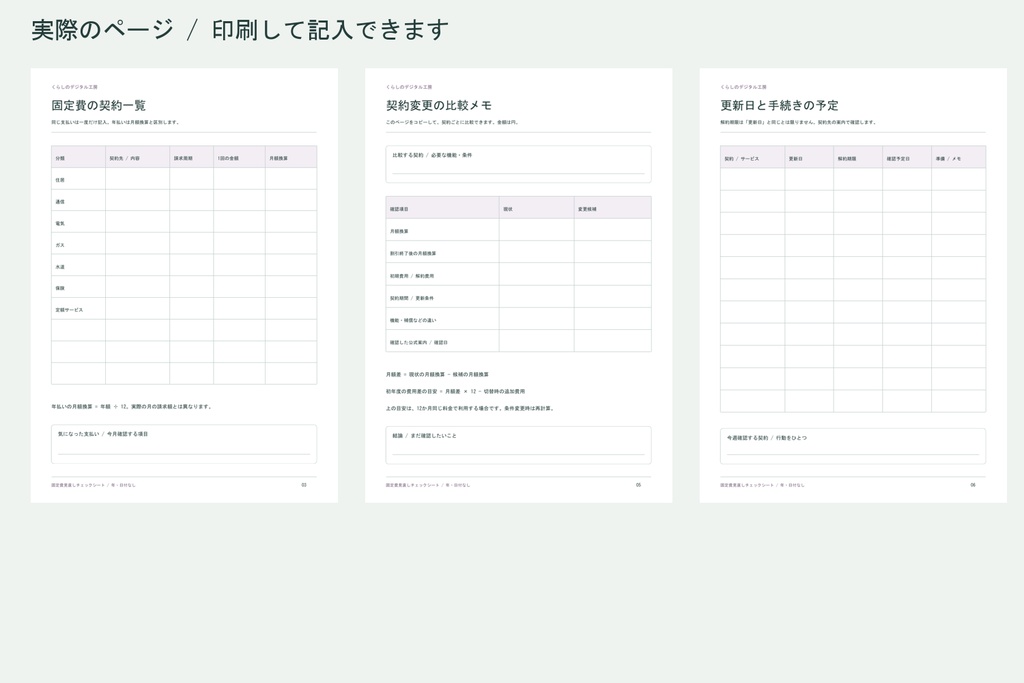The height and width of the screenshot is (683, 1024).
Task: Click page number 06 in the footer
Action: pyautogui.click(x=972, y=485)
